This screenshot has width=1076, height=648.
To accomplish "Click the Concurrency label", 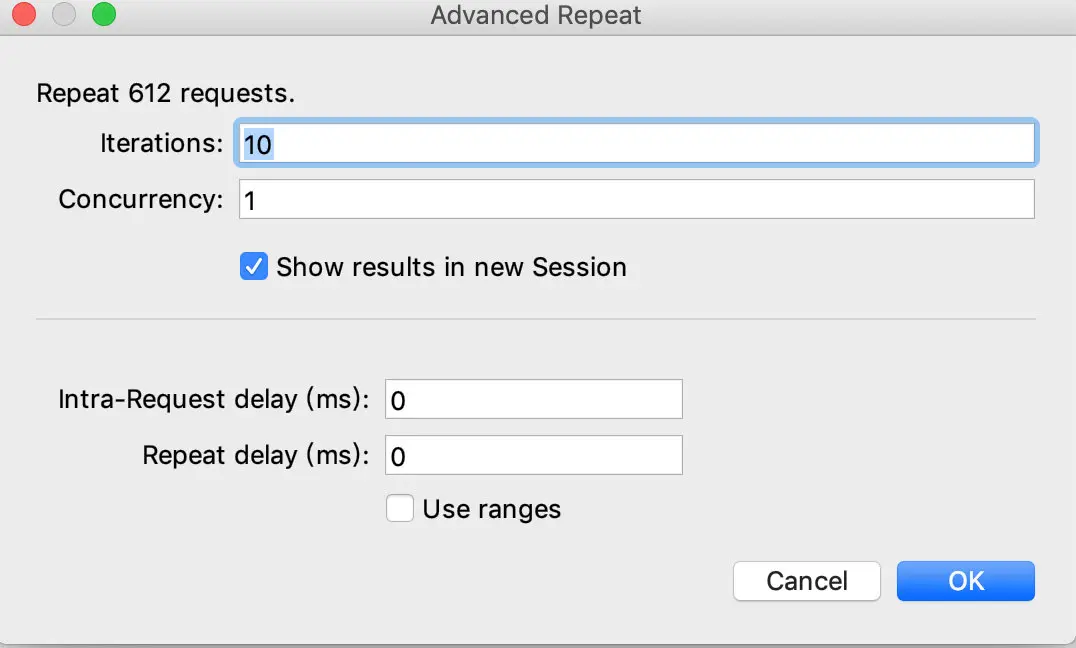I will click(x=141, y=199).
